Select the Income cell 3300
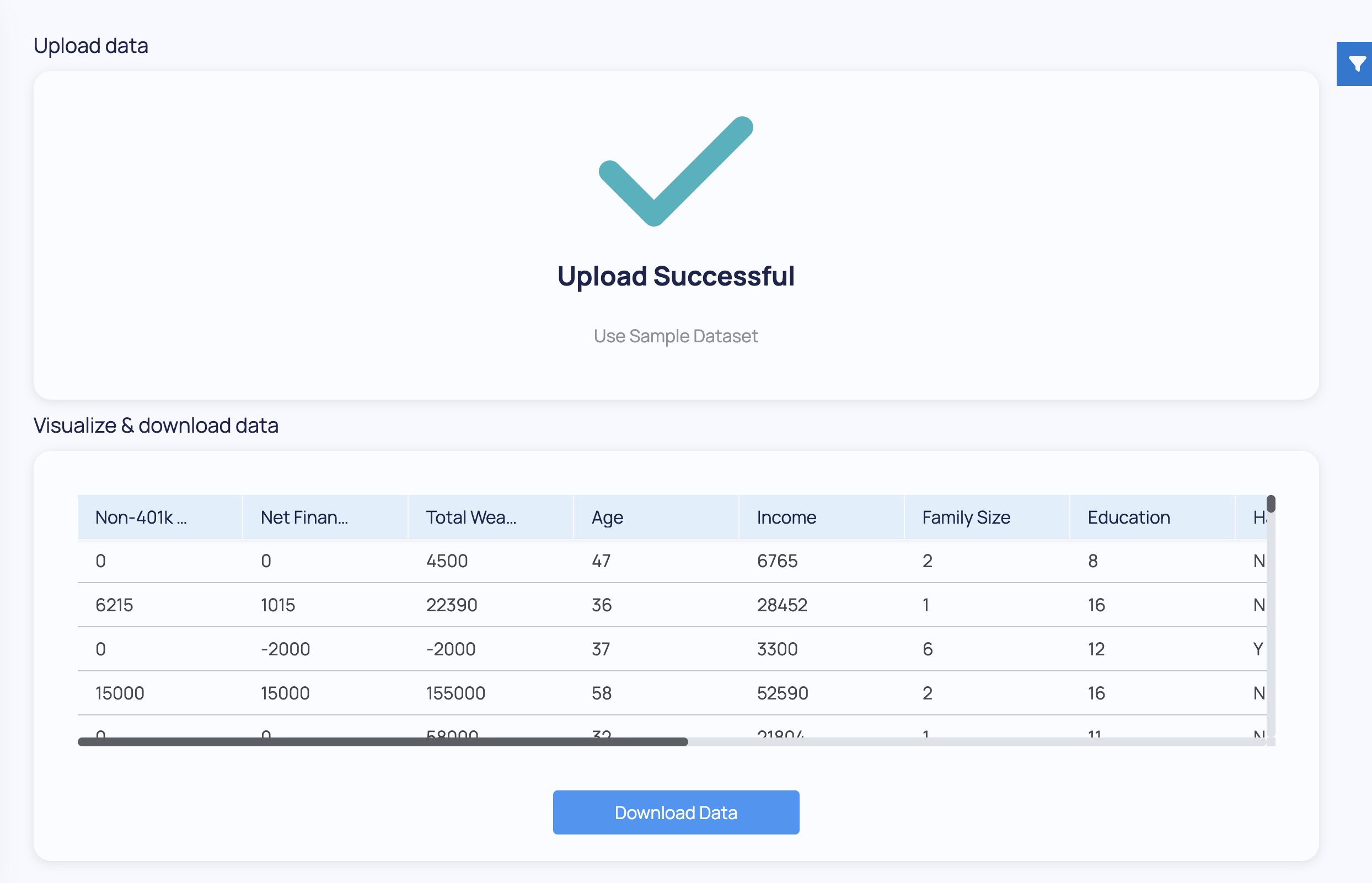This screenshot has width=1372, height=883. tap(821, 649)
